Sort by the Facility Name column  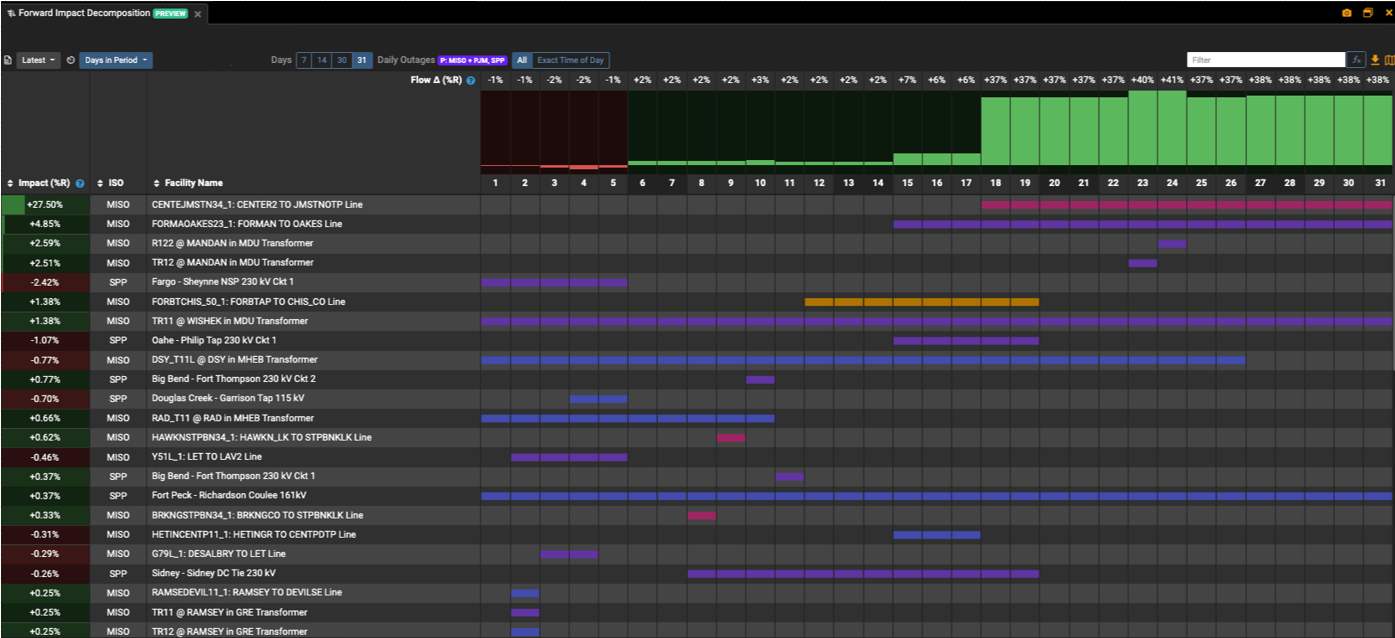pyautogui.click(x=187, y=184)
